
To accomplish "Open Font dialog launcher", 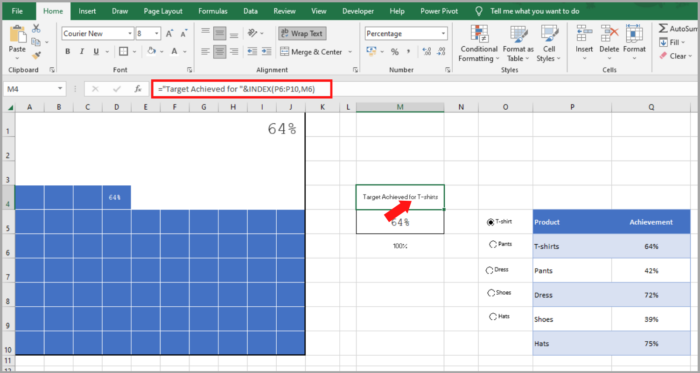I will pos(189,70).
